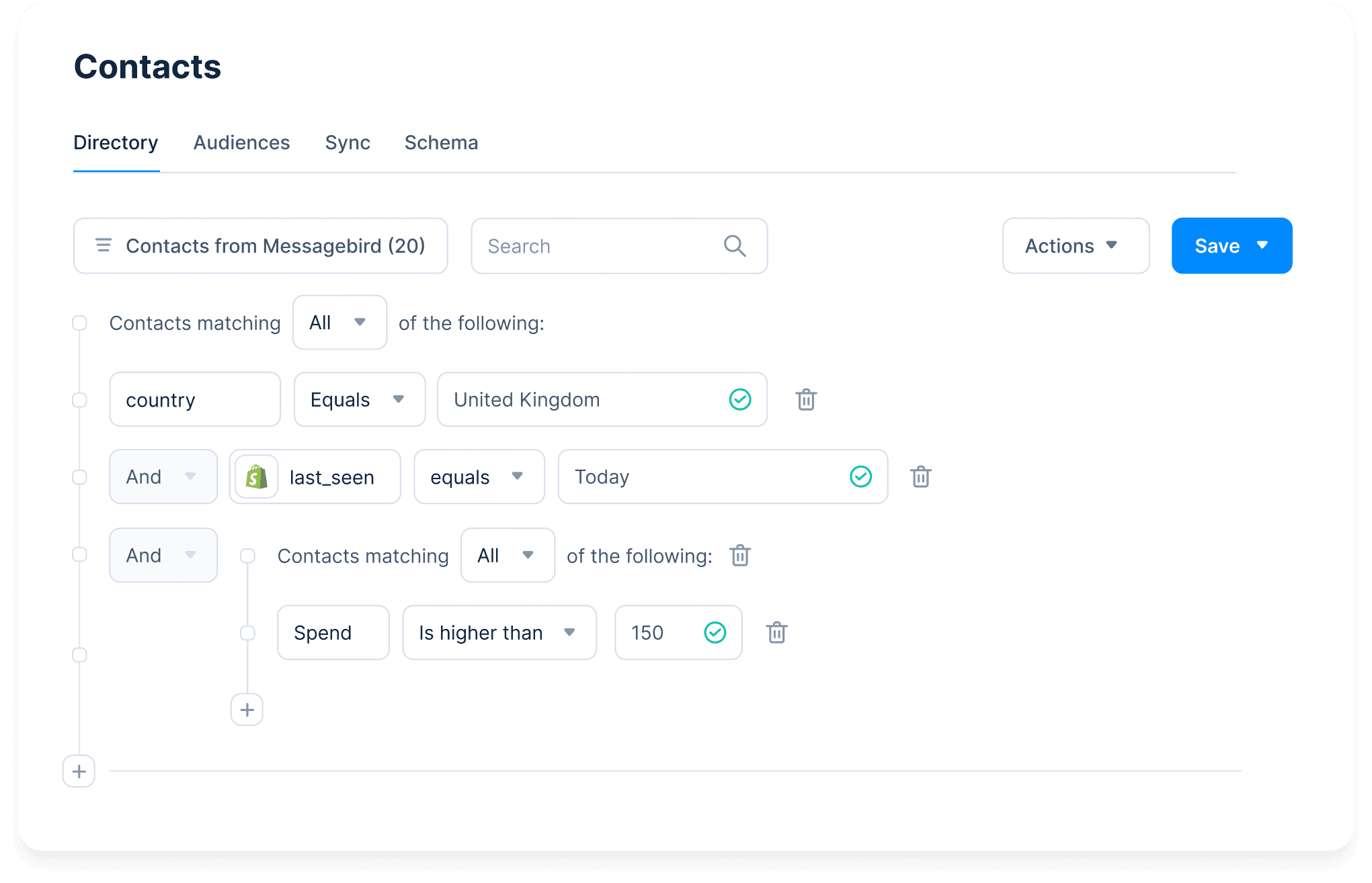1372x883 pixels.
Task: Open the Actions menu button
Action: [1075, 246]
